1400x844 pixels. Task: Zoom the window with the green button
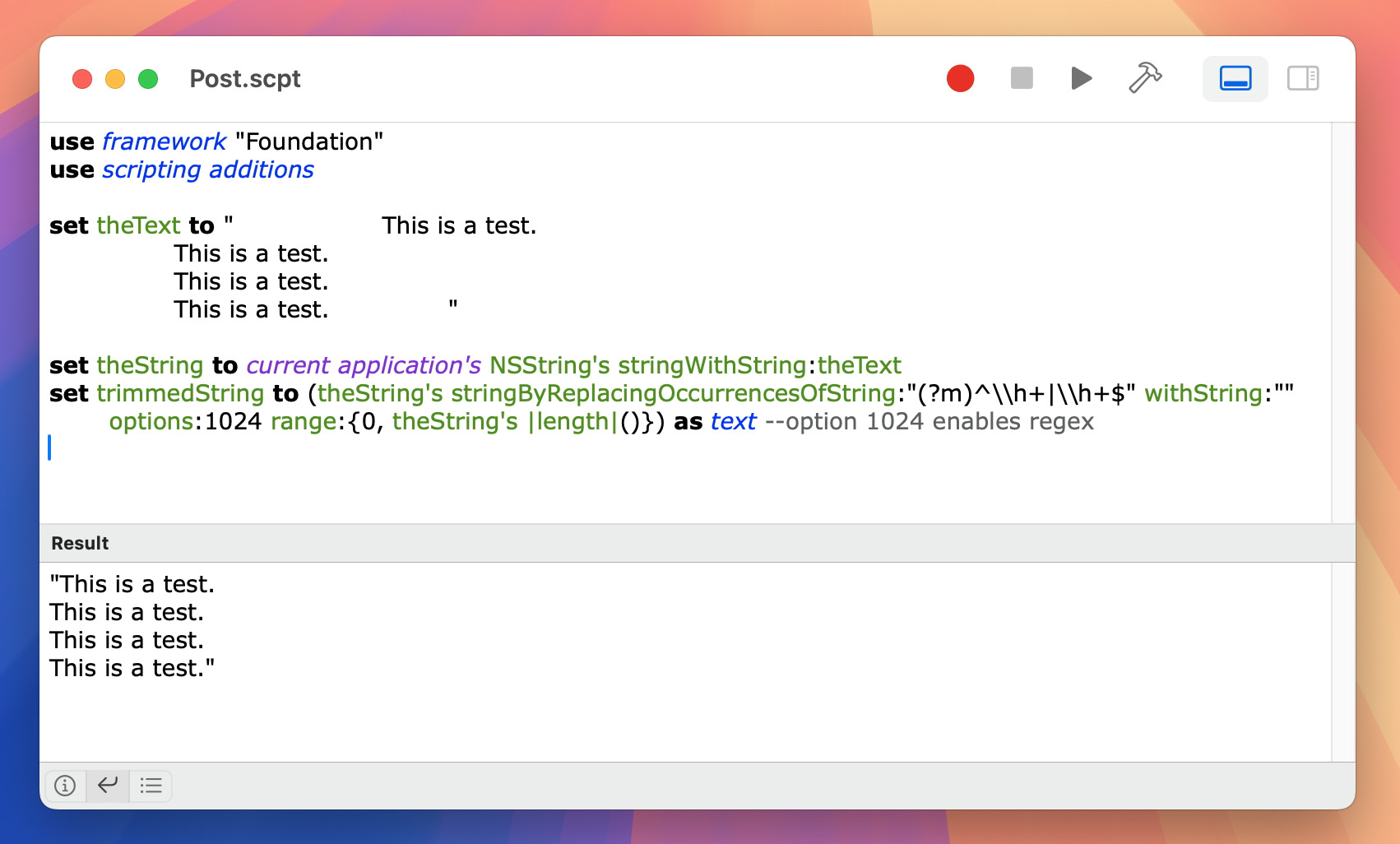pyautogui.click(x=148, y=79)
